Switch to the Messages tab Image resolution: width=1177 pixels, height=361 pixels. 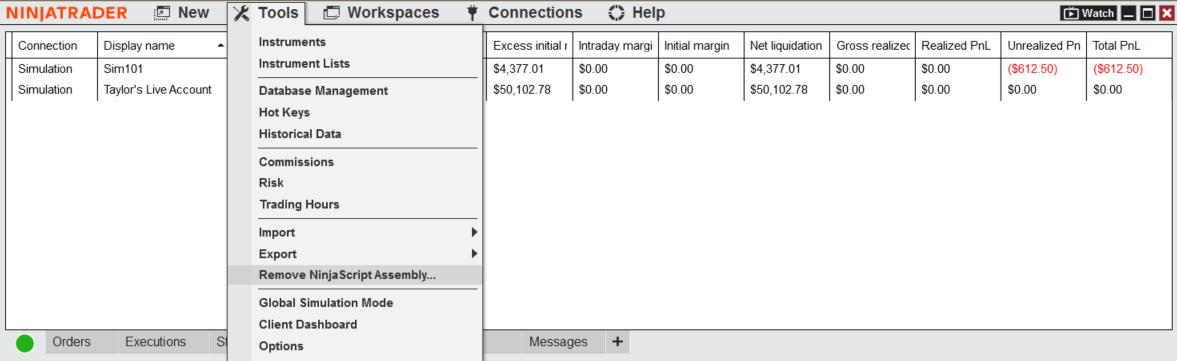coord(558,342)
